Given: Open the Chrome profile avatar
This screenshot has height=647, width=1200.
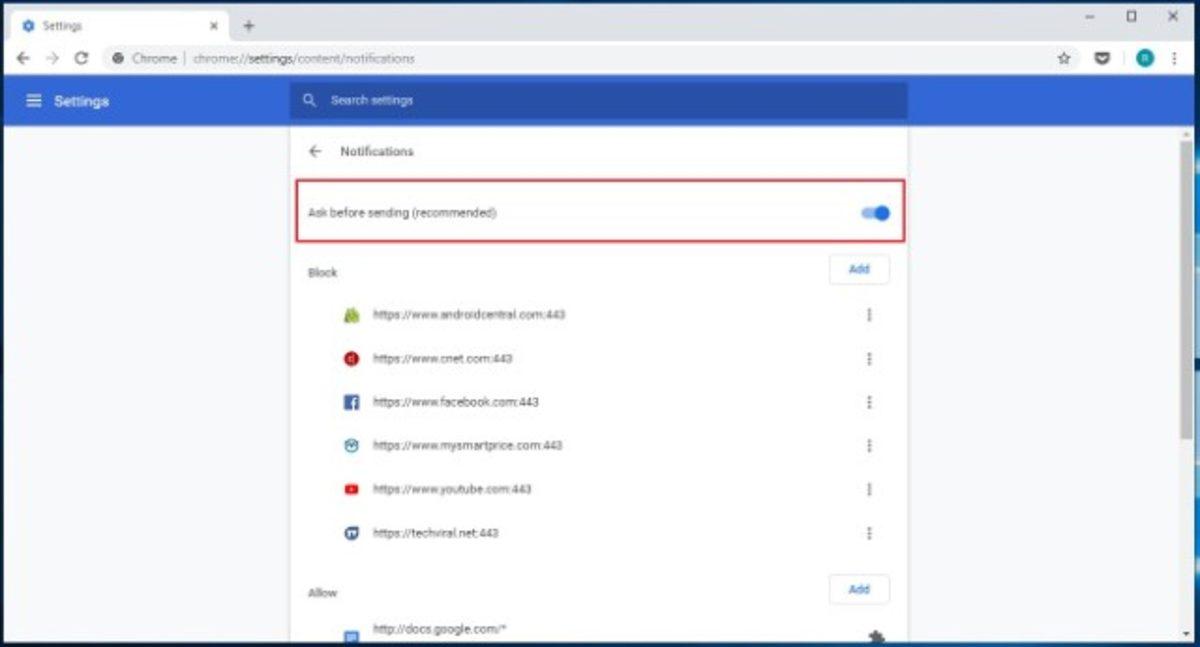Looking at the screenshot, I should pyautogui.click(x=1143, y=59).
